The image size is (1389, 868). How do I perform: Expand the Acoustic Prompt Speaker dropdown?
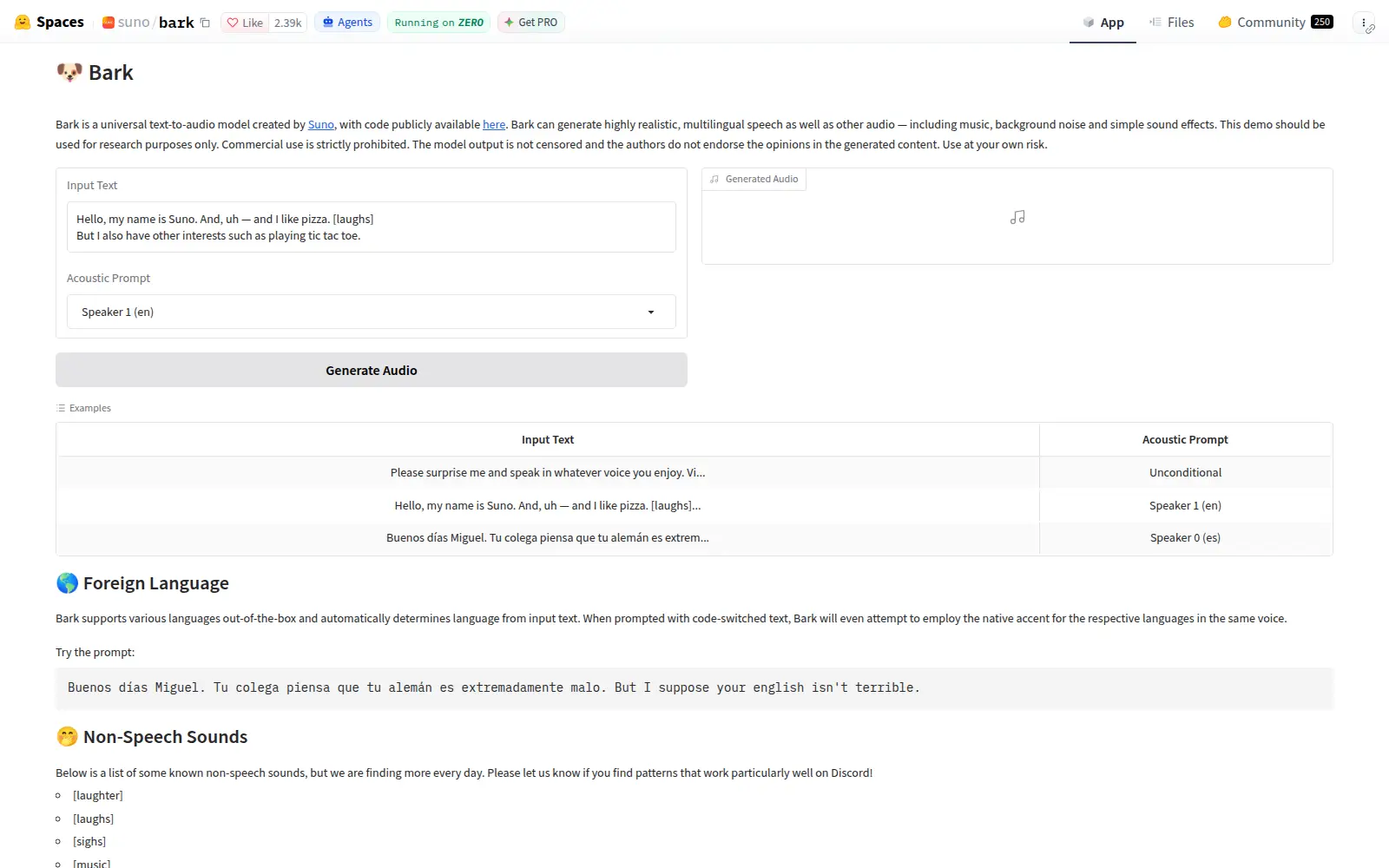coord(372,312)
